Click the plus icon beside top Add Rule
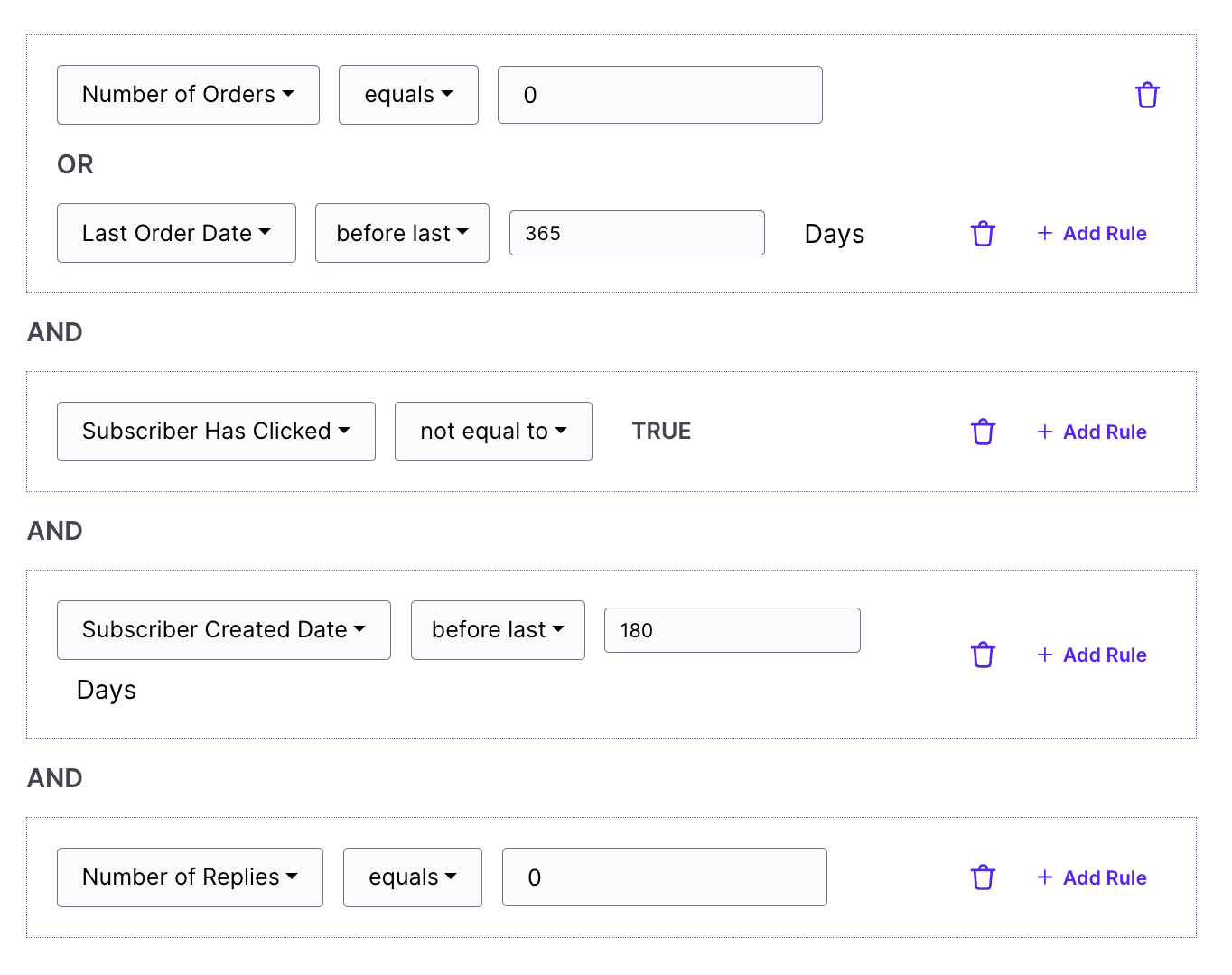The image size is (1232, 975). pos(1045,233)
